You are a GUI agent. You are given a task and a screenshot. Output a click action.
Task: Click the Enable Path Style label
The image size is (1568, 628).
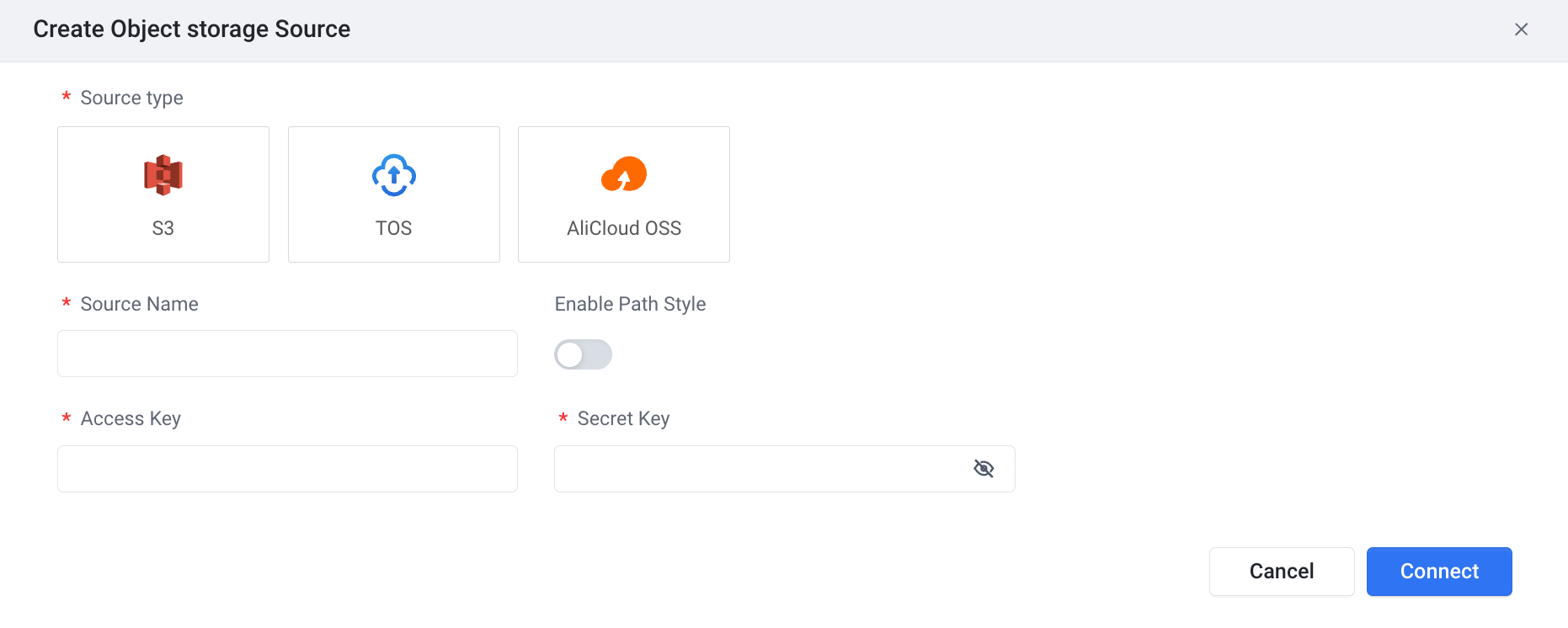pos(630,304)
